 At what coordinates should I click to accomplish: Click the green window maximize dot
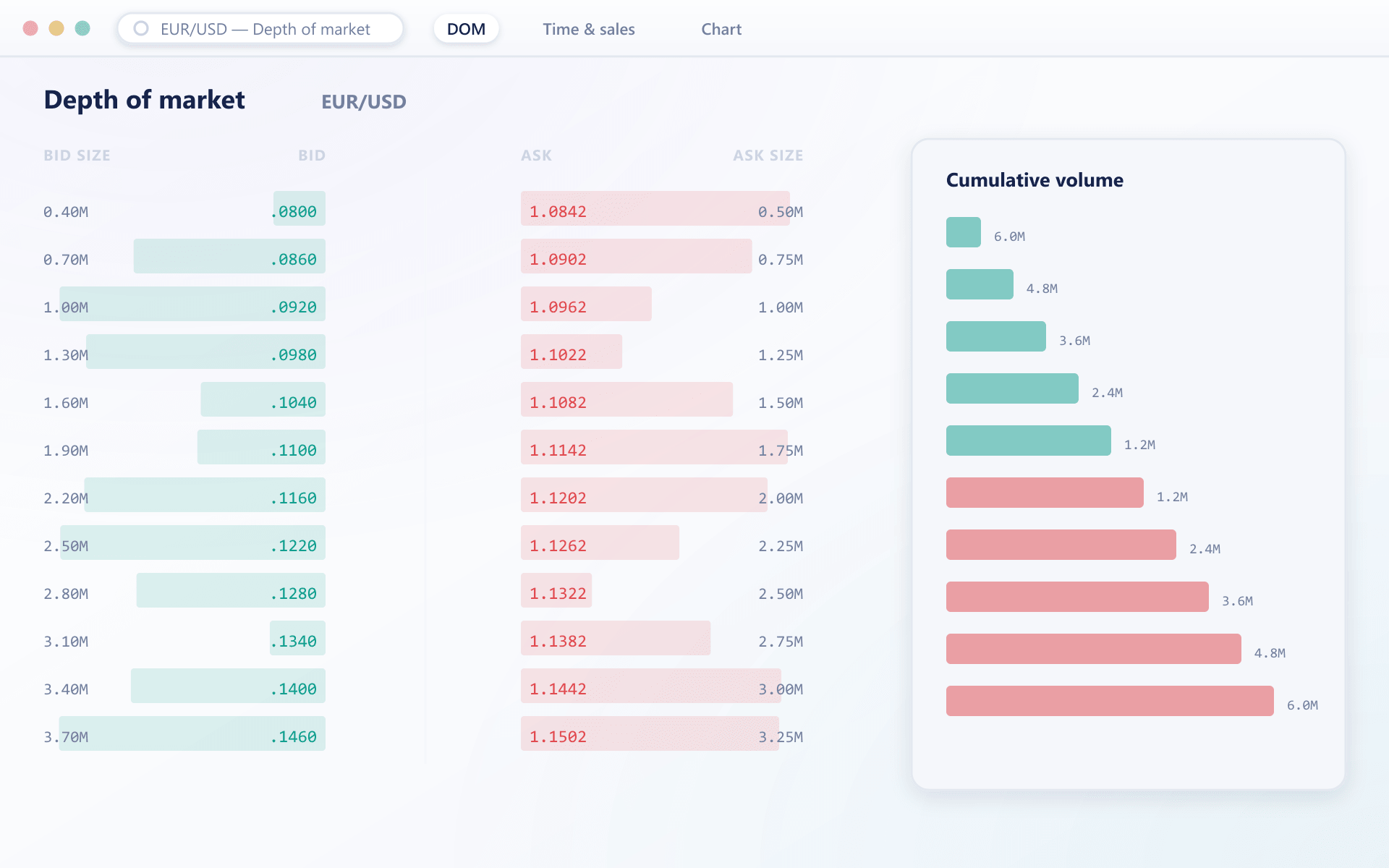tap(82, 28)
